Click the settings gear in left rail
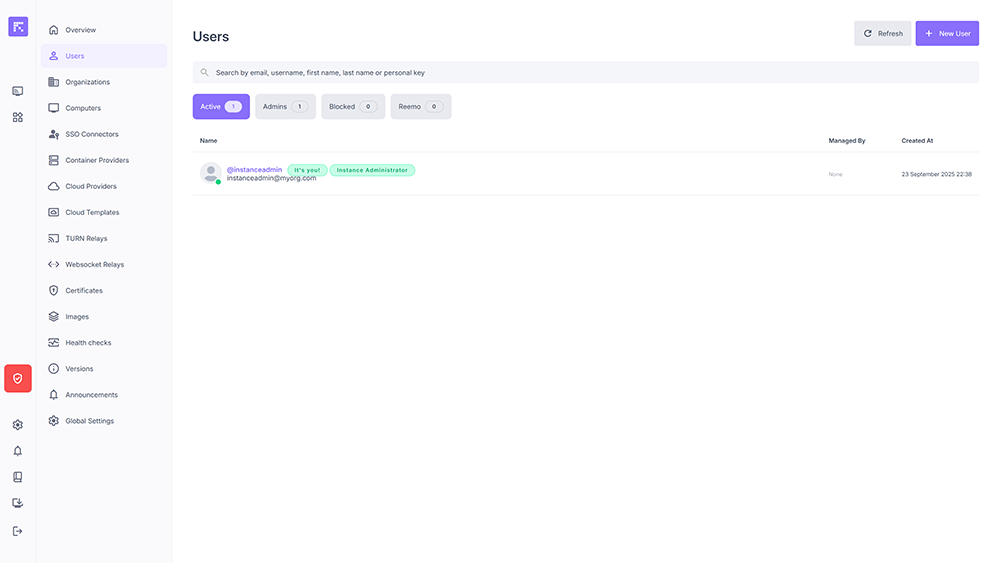1000x563 pixels. pyautogui.click(x=18, y=425)
